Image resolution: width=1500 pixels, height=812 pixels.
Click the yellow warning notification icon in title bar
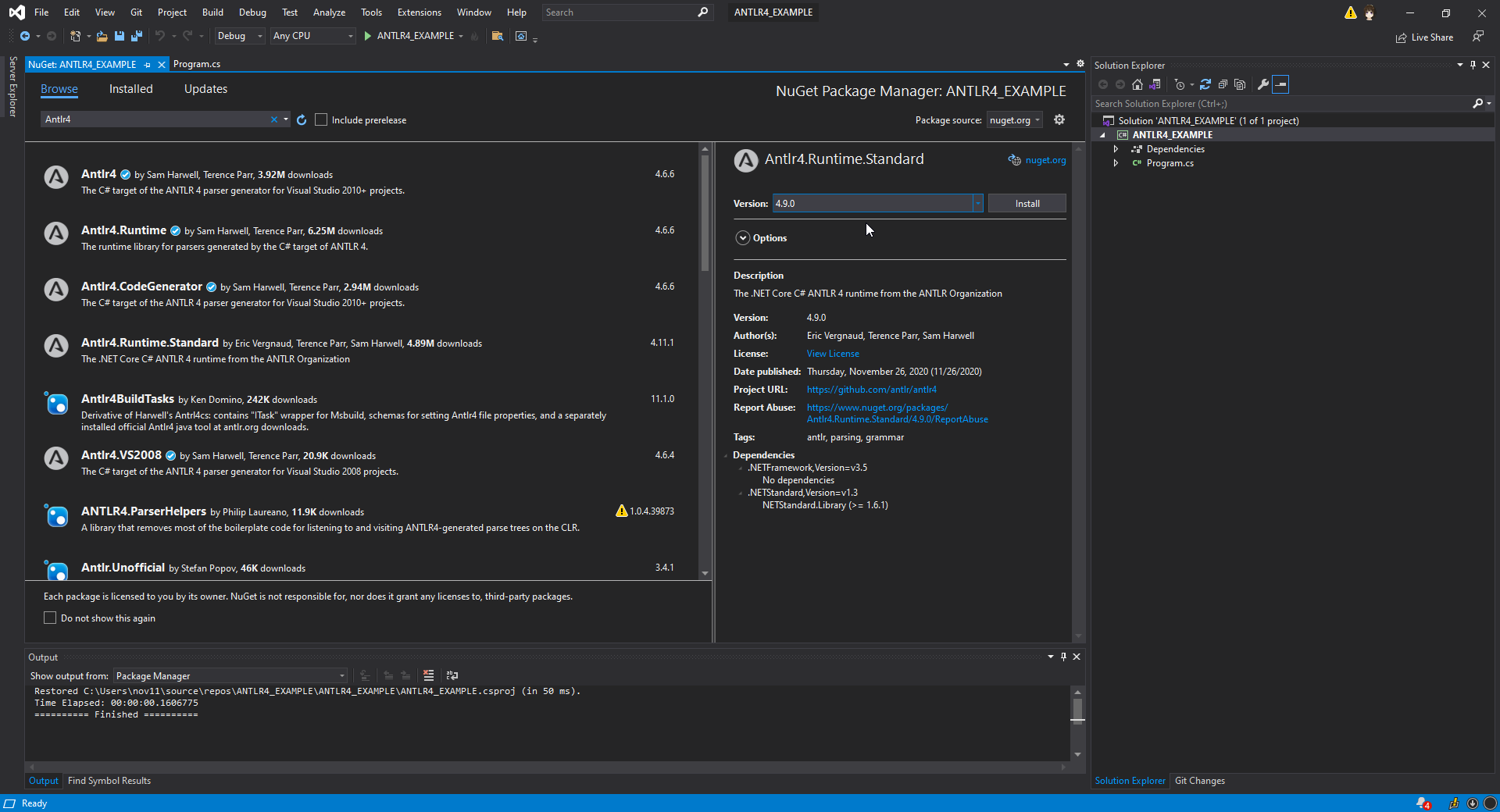[x=1350, y=12]
